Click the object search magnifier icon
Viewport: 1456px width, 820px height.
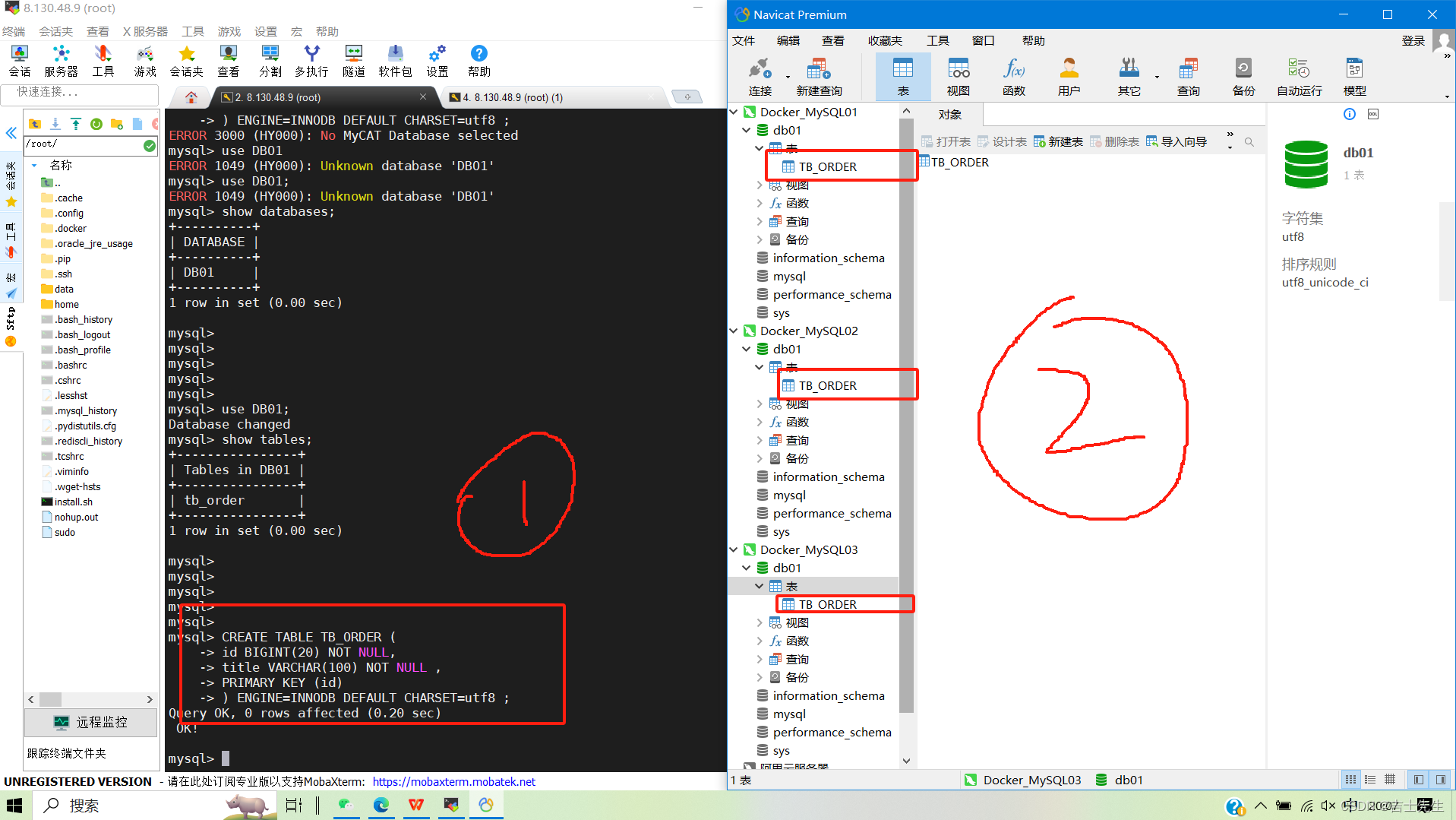click(1249, 142)
